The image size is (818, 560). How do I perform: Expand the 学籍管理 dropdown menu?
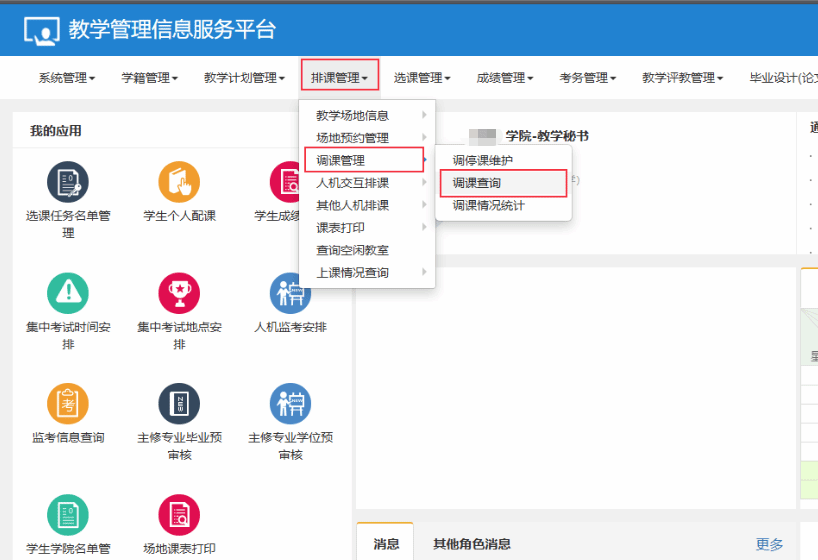(x=149, y=78)
